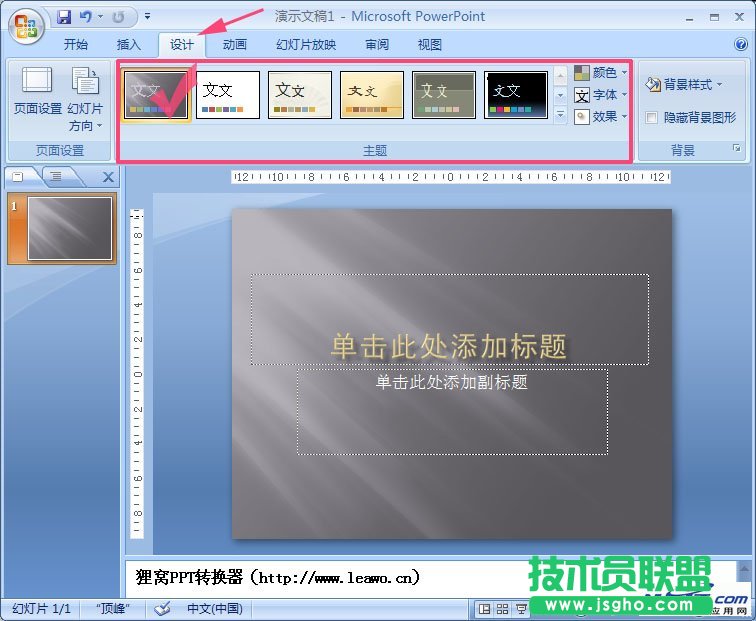The height and width of the screenshot is (621, 756).
Task: Undo the last action
Action: (x=85, y=17)
